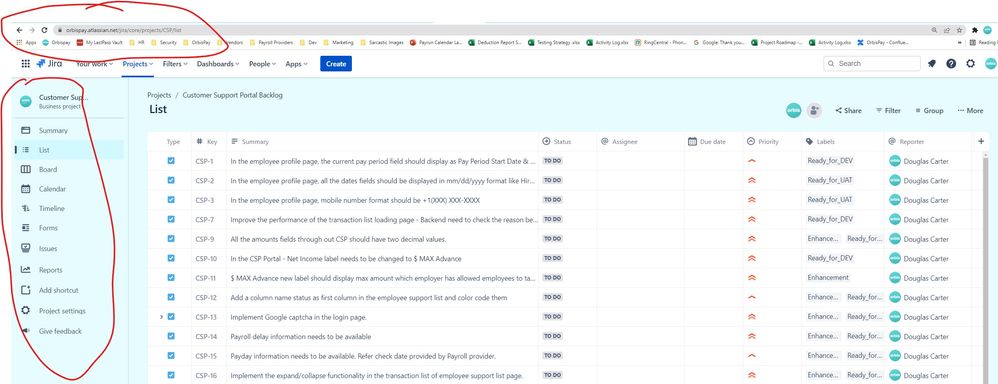Click the orbis avatar filter next to Share
Screen dimensions: 998x384
point(794,110)
